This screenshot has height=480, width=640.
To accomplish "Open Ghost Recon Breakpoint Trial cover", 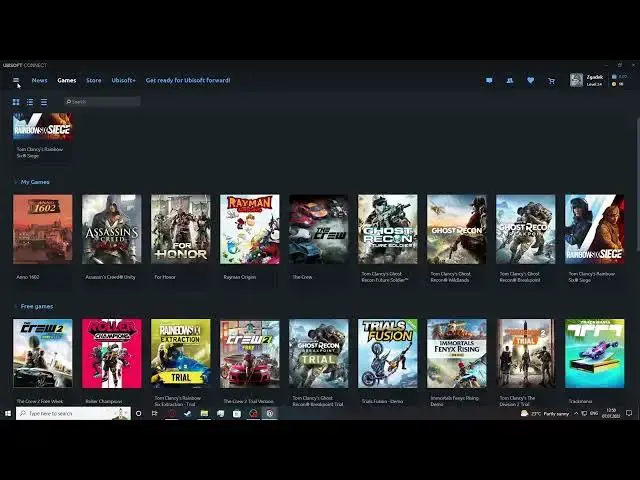I will [x=319, y=353].
